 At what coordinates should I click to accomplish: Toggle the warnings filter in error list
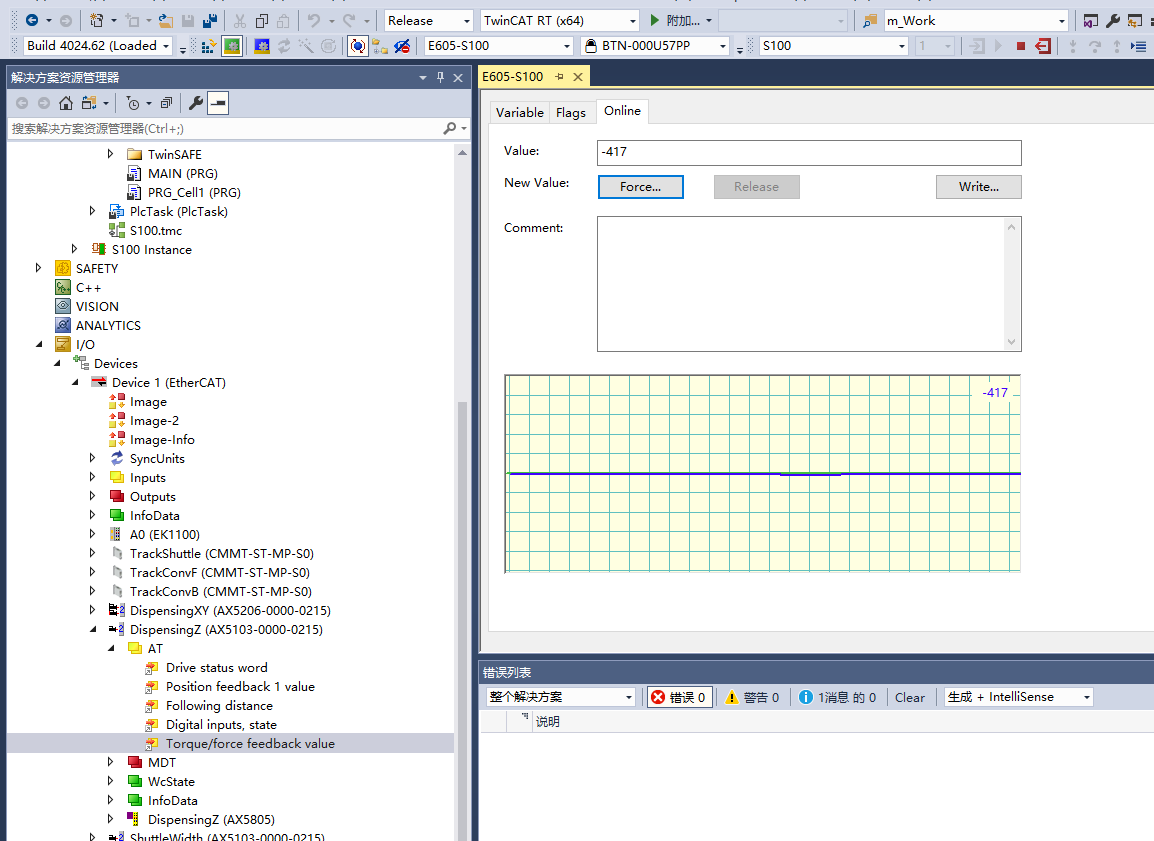tap(751, 697)
